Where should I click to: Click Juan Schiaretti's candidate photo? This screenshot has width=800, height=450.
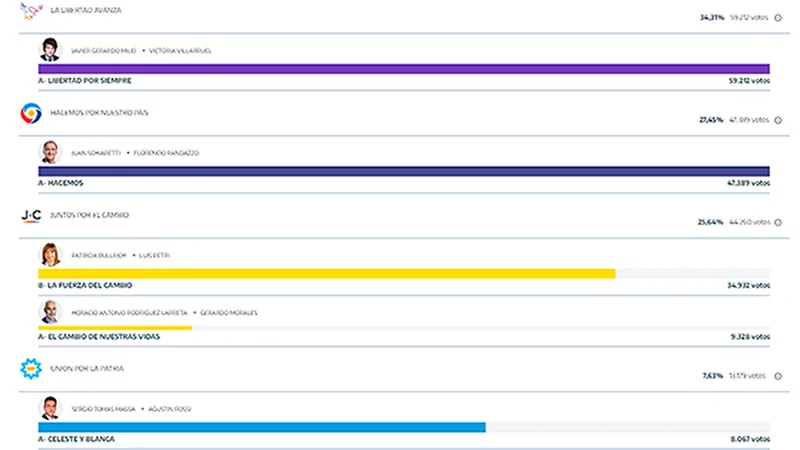(x=49, y=152)
